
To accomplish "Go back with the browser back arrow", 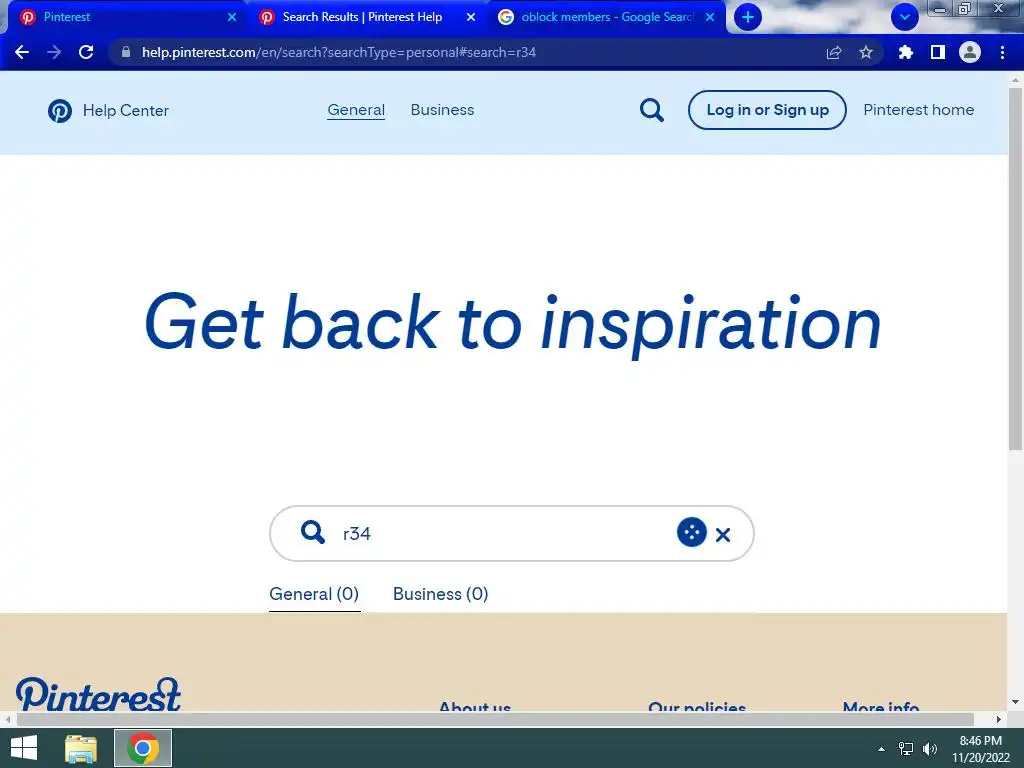I will 22,52.
